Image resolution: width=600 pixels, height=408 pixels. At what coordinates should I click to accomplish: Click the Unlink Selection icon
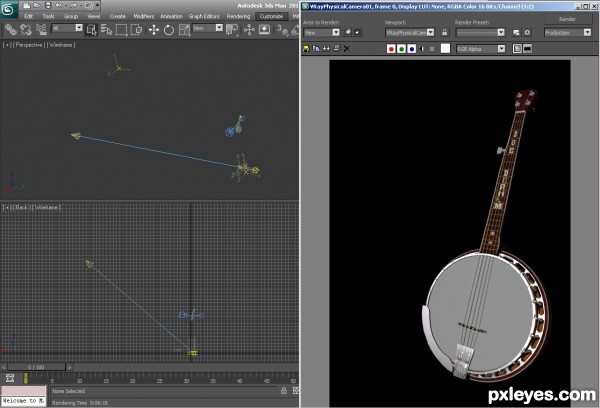[26, 29]
